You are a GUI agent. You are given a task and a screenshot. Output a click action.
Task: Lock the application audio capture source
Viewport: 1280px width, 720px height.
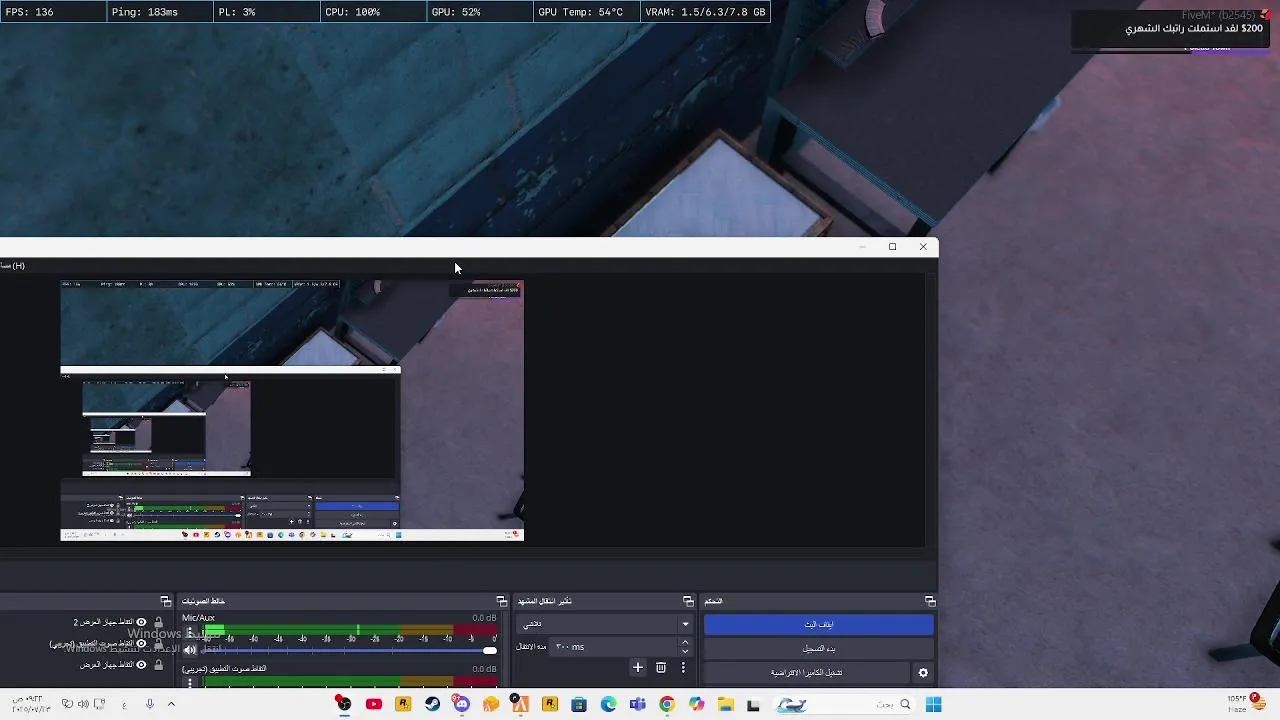[x=158, y=643]
